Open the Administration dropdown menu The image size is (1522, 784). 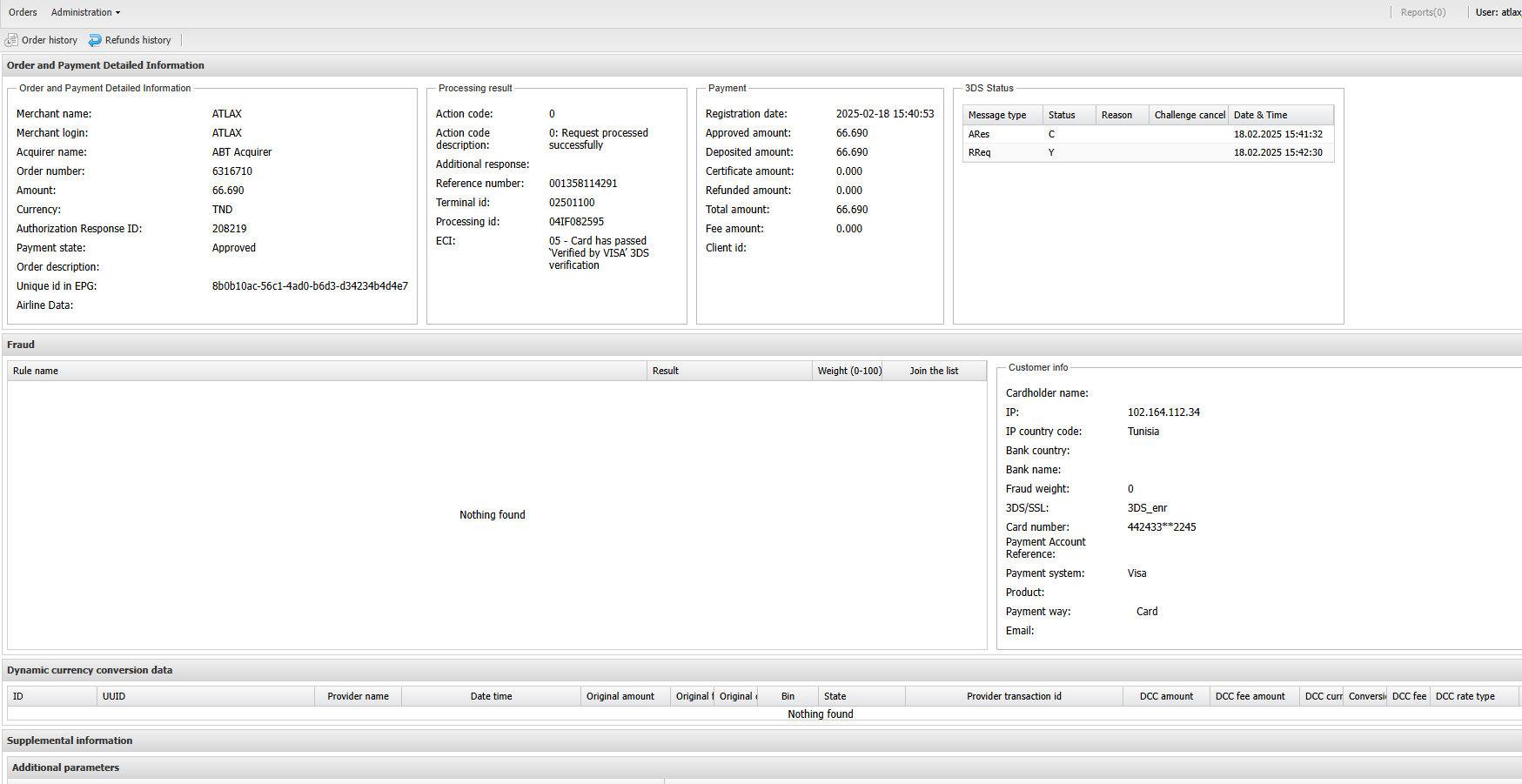85,12
